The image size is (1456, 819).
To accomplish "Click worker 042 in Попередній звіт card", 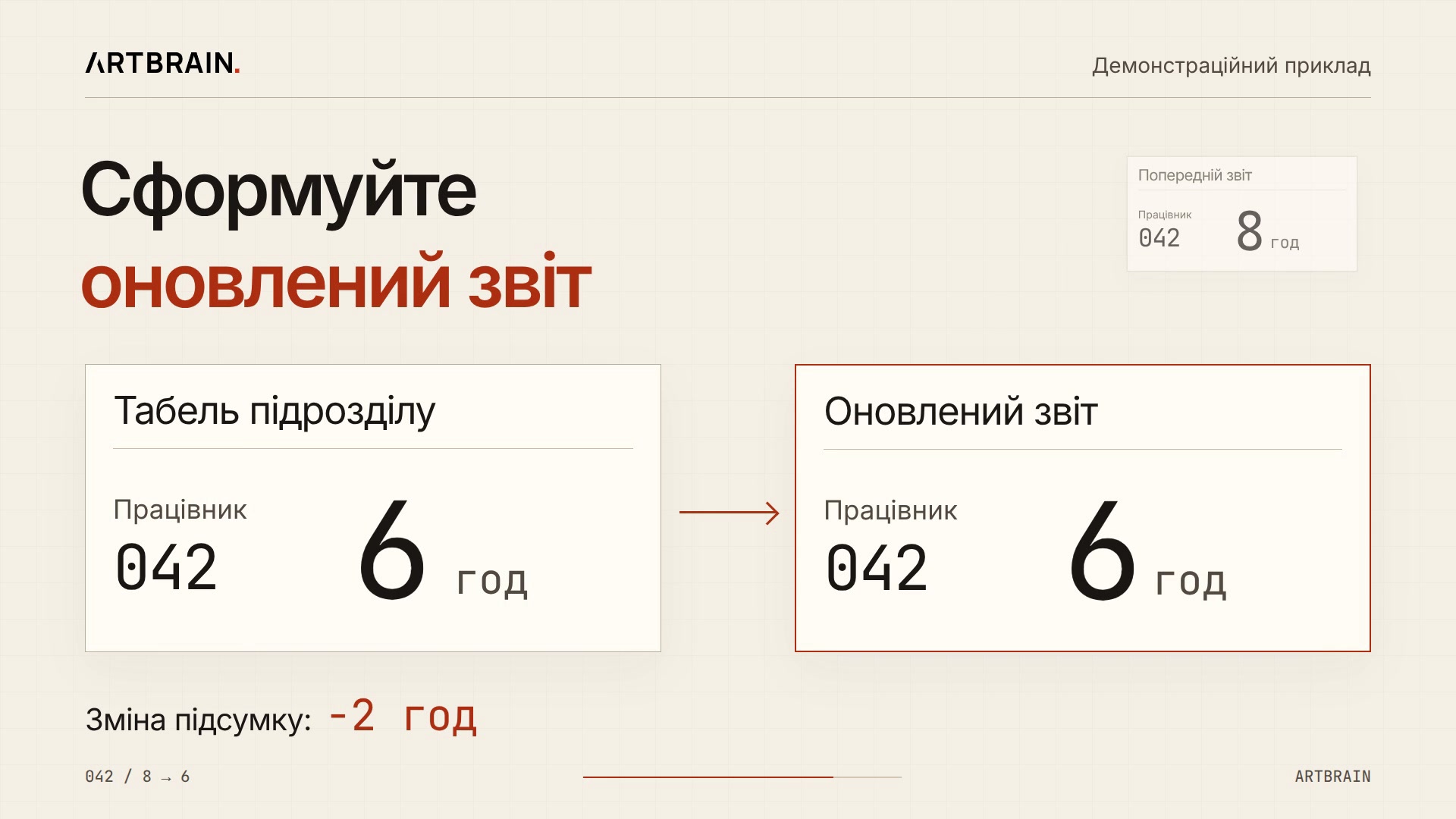I will tap(1159, 238).
